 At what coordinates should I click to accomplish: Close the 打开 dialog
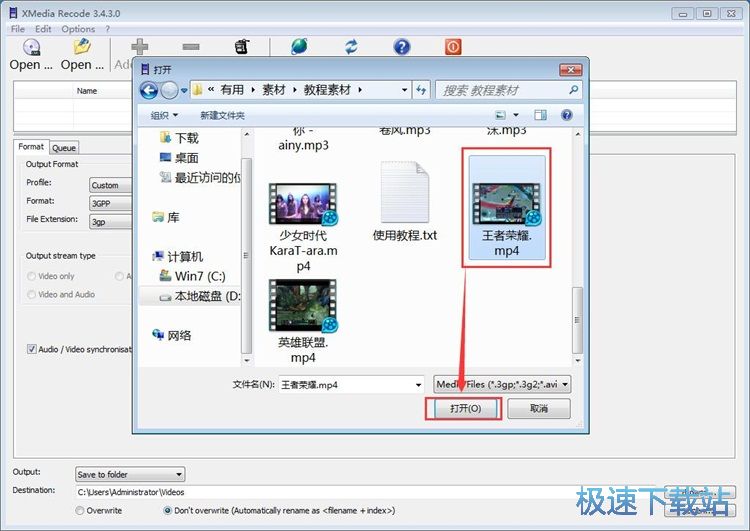(x=571, y=70)
